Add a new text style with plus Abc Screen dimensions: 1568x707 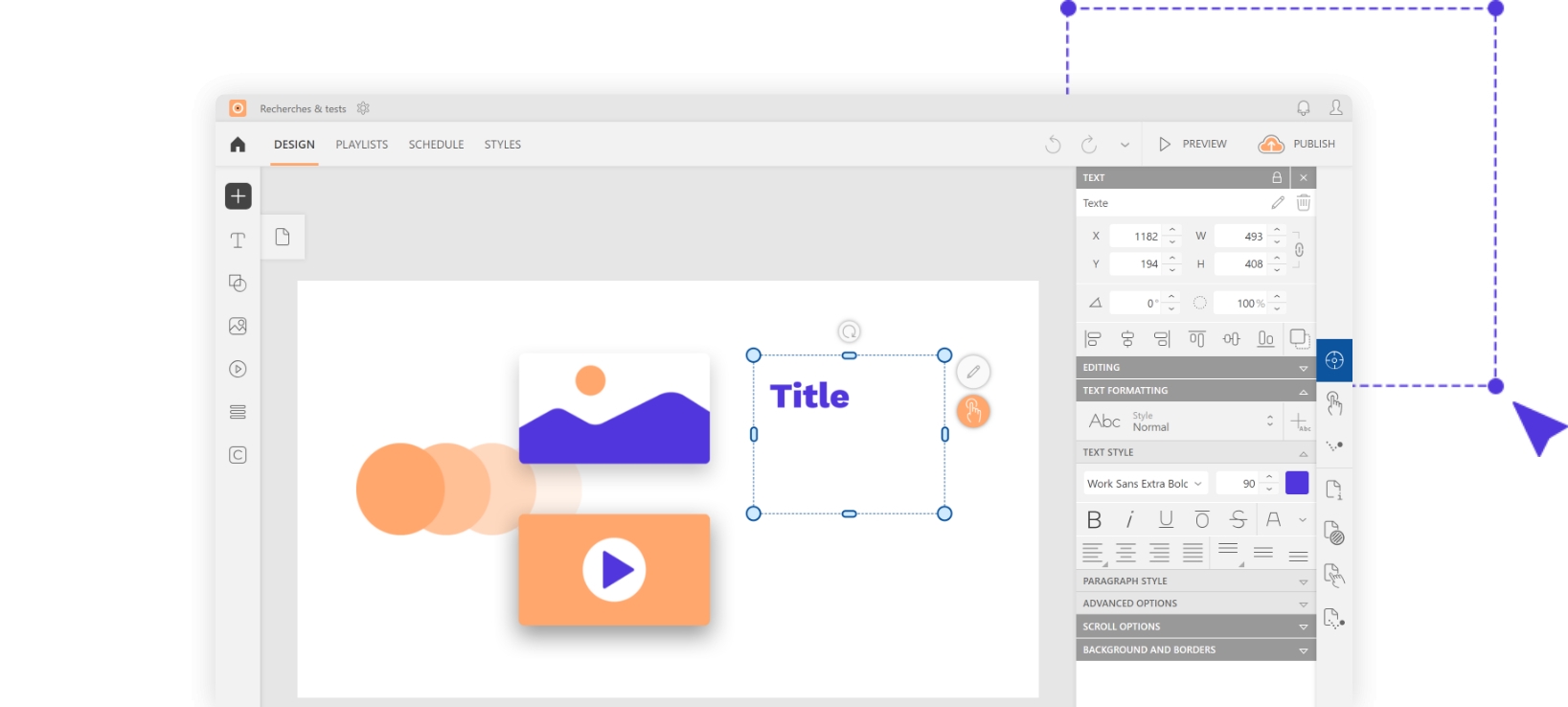[1300, 422]
